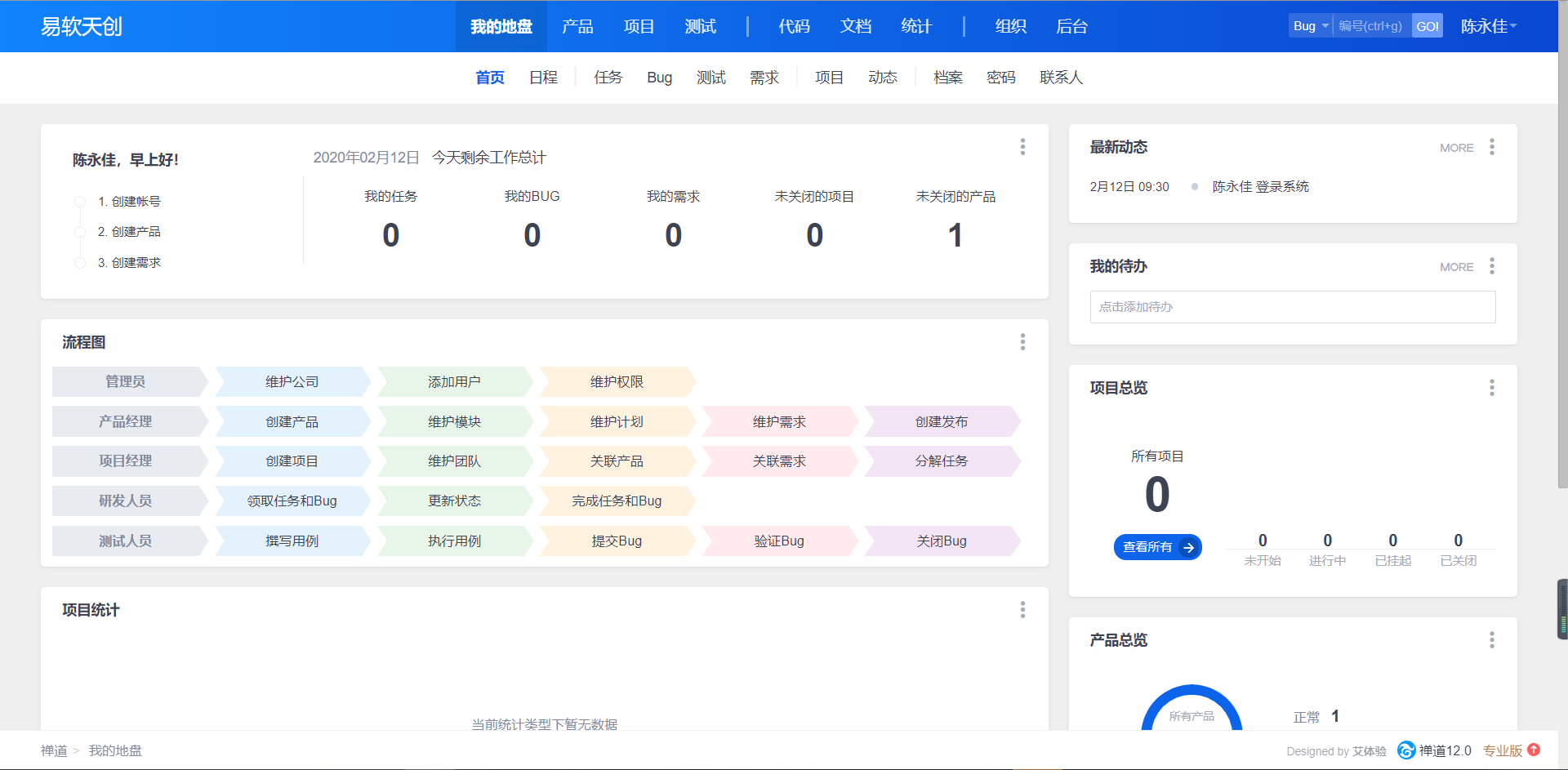This screenshot has width=1568, height=770.
Task: Switch to the 首页 sub tab
Action: [x=490, y=78]
